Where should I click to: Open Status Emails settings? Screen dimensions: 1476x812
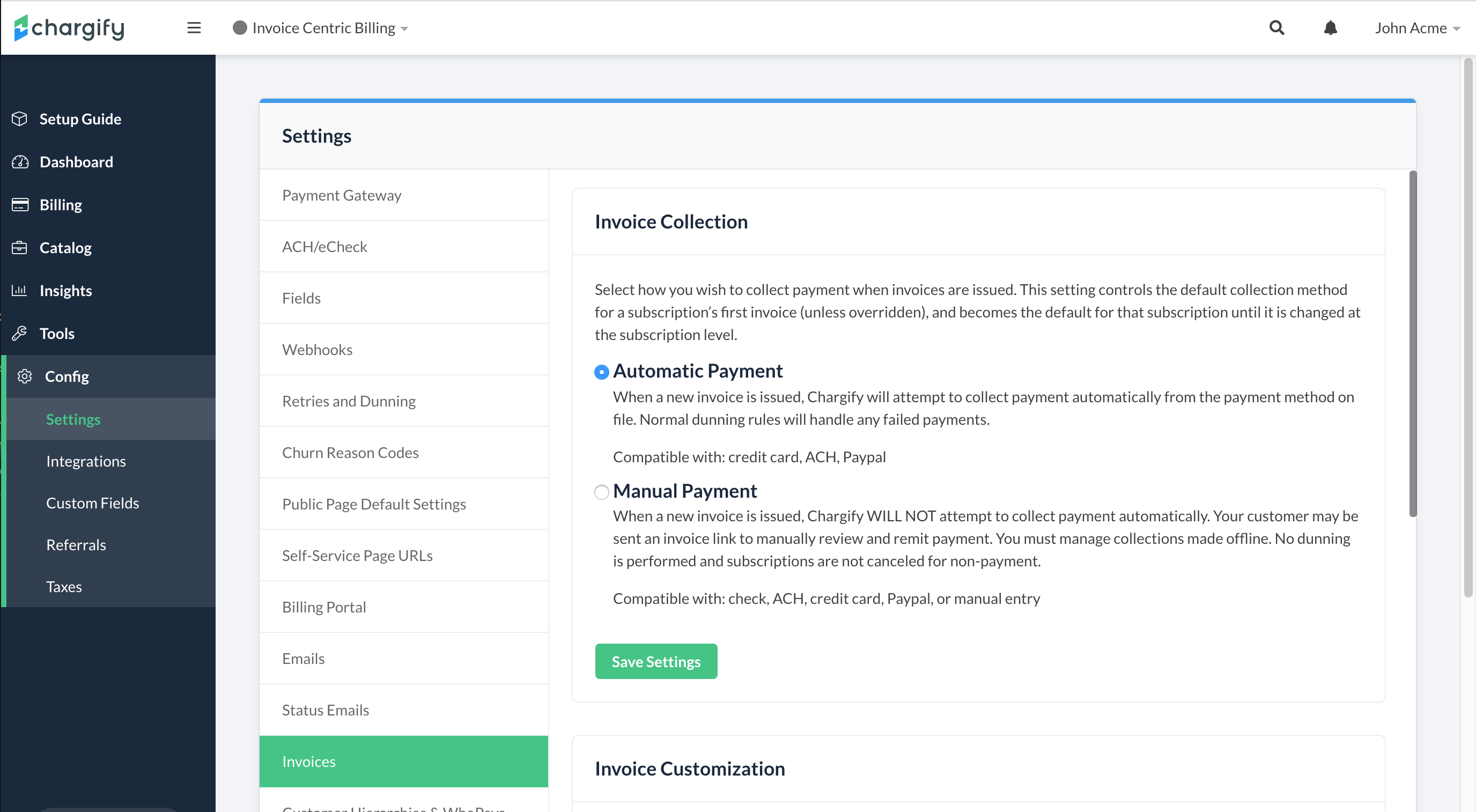tap(404, 710)
